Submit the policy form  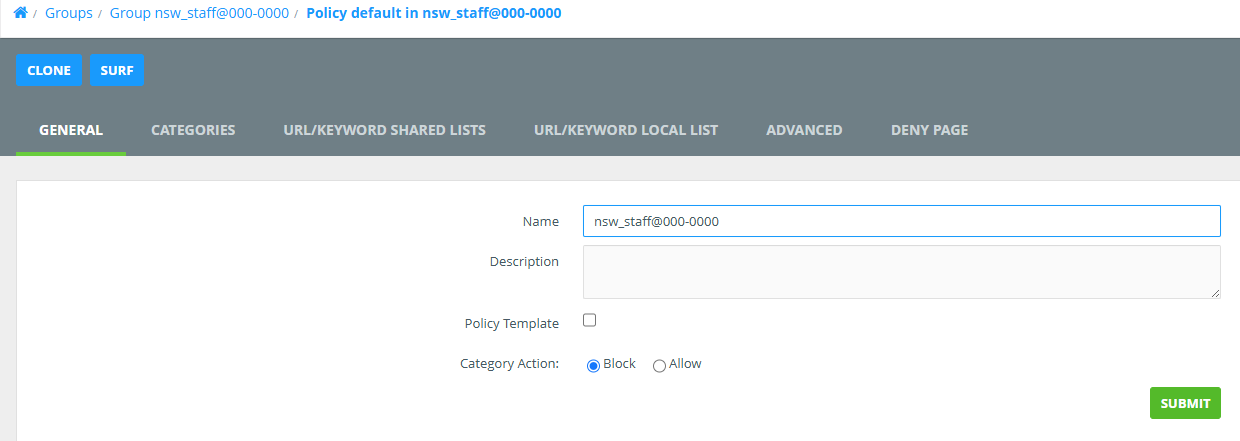(1185, 403)
